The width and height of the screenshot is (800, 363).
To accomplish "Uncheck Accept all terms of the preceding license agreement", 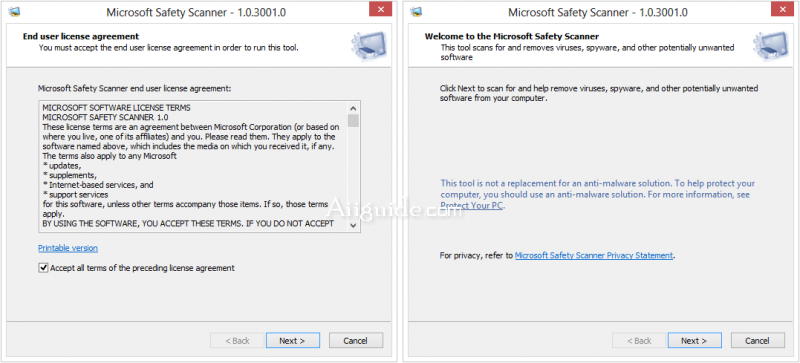I will [x=43, y=268].
